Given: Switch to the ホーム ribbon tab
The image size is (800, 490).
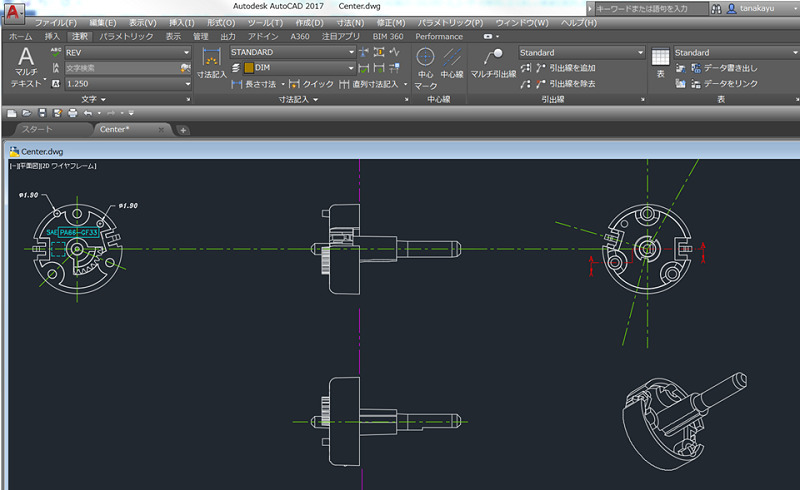Looking at the screenshot, I should click(x=21, y=37).
